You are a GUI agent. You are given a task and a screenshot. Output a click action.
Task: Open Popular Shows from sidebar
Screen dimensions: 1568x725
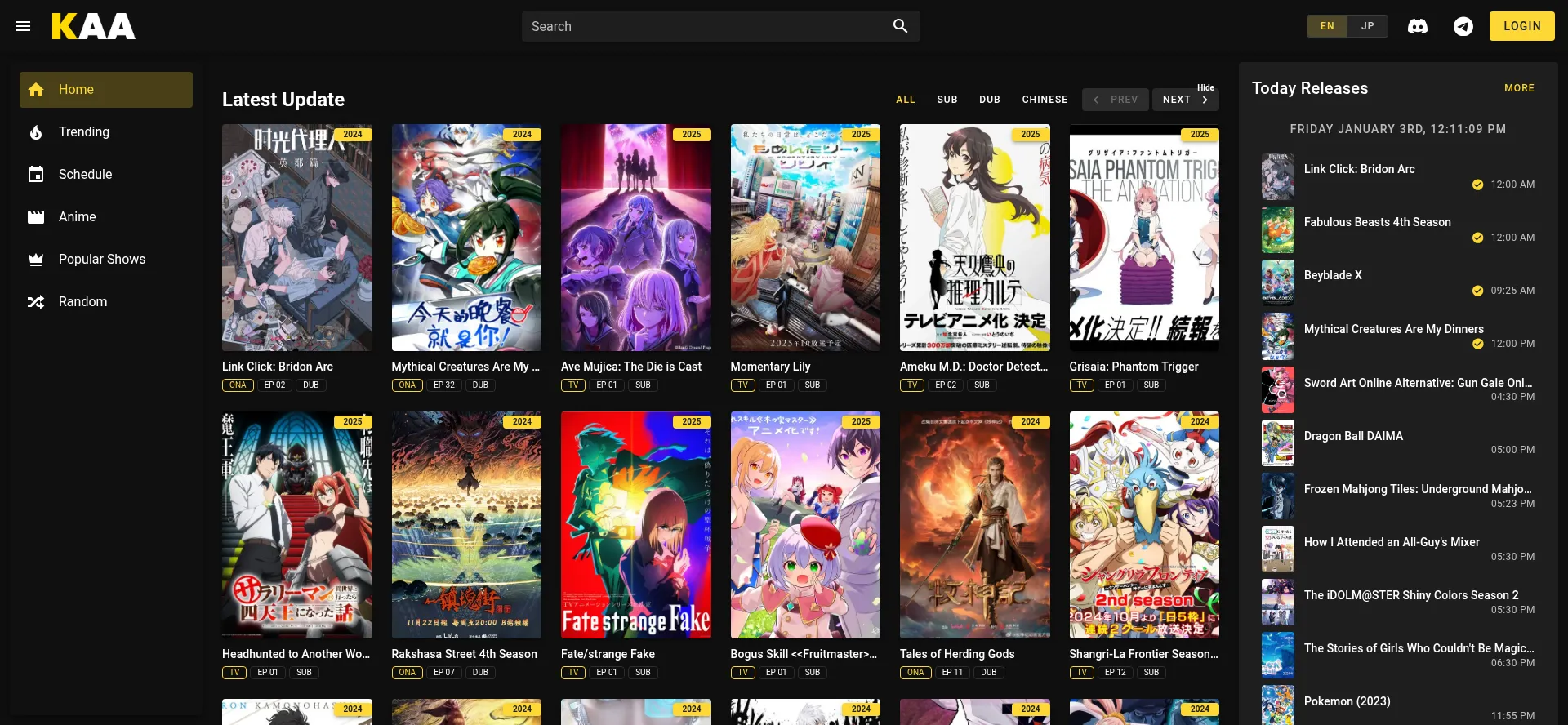[106, 260]
